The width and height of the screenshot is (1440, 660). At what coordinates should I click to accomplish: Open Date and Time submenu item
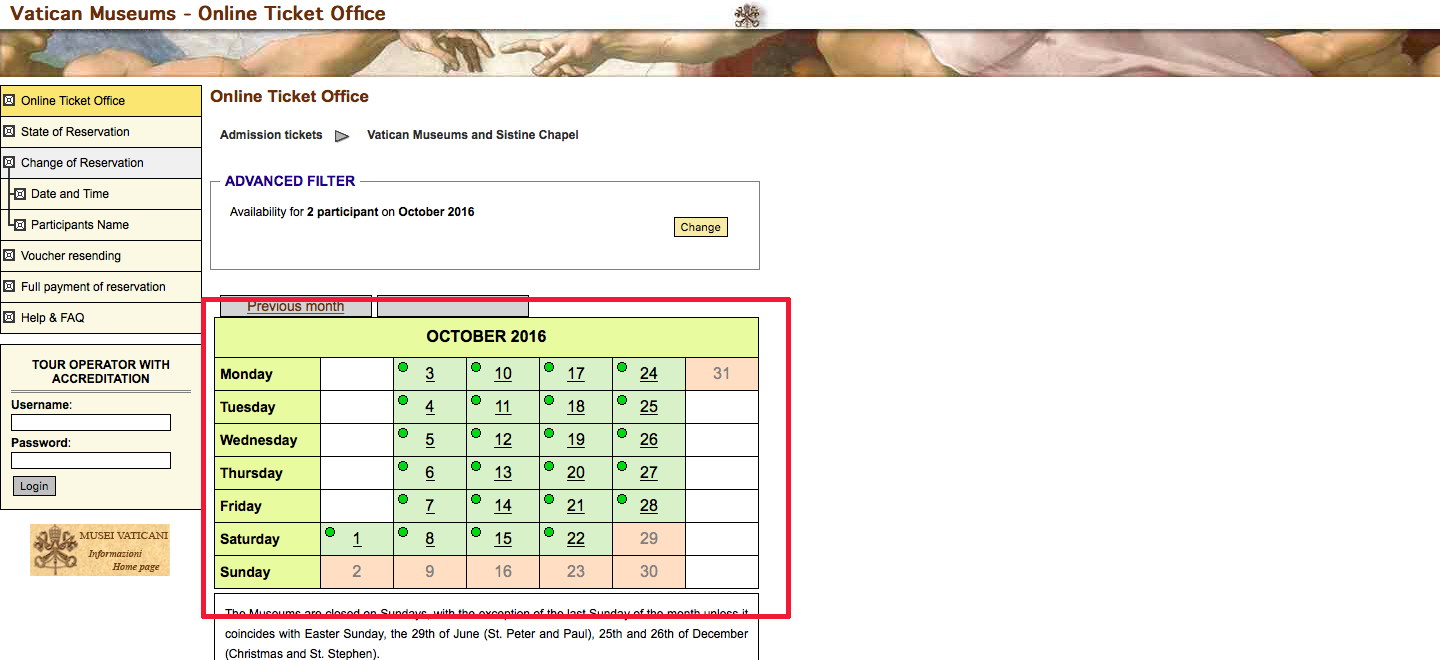pyautogui.click(x=70, y=194)
